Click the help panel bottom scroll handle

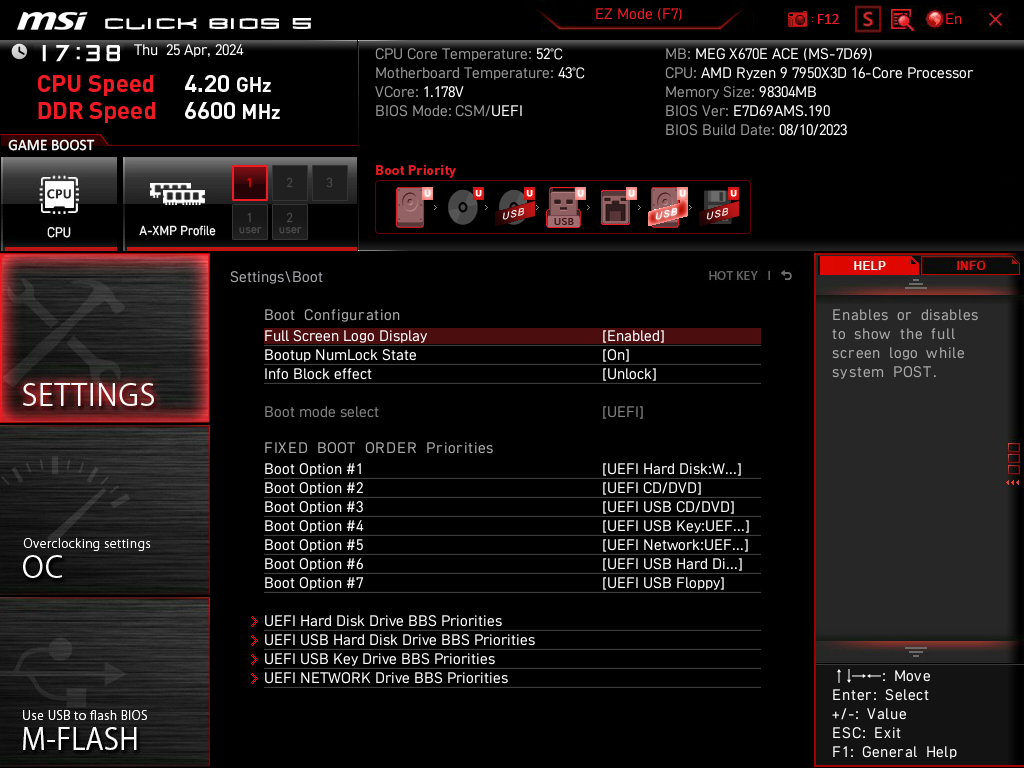pyautogui.click(x=916, y=652)
